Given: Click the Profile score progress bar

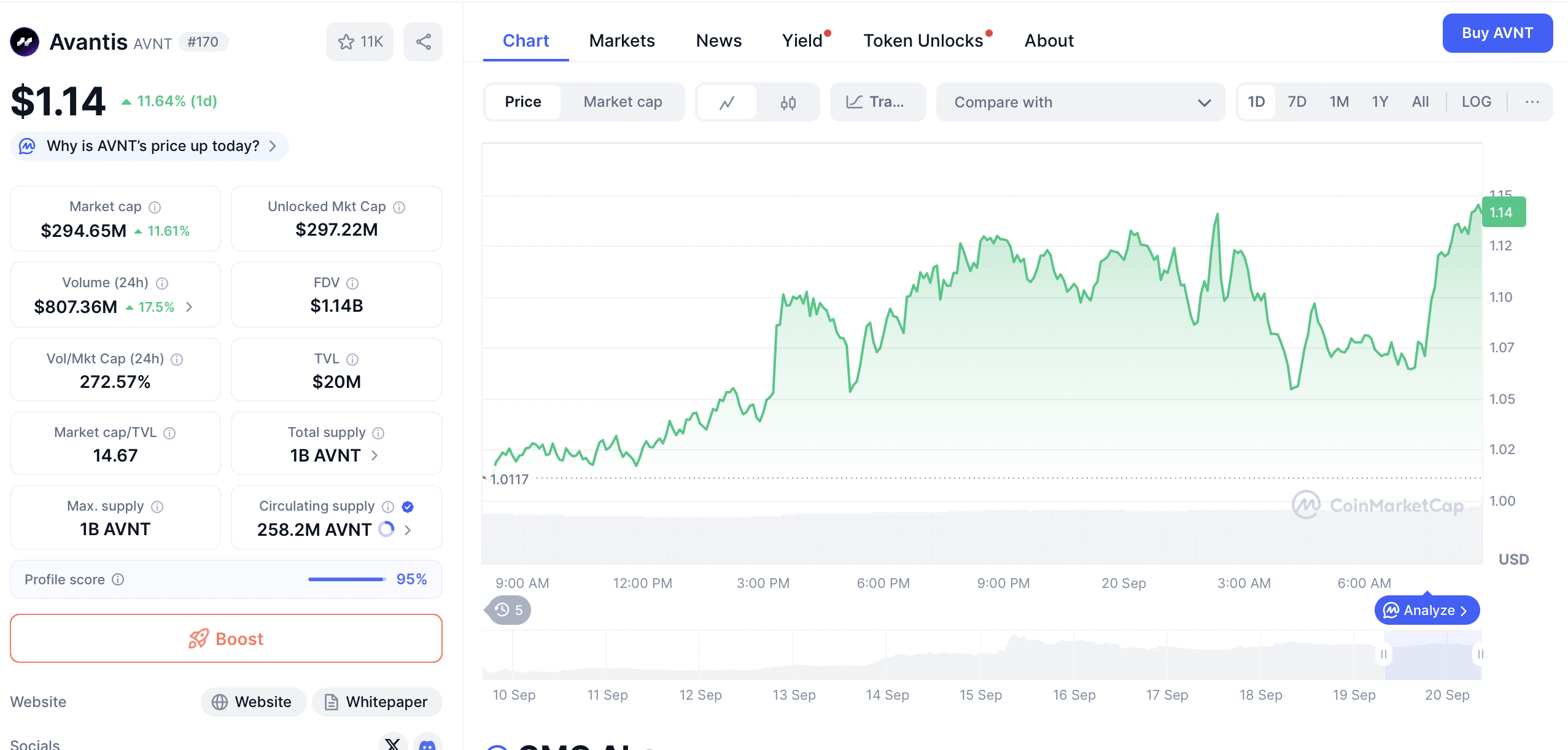Looking at the screenshot, I should point(347,579).
